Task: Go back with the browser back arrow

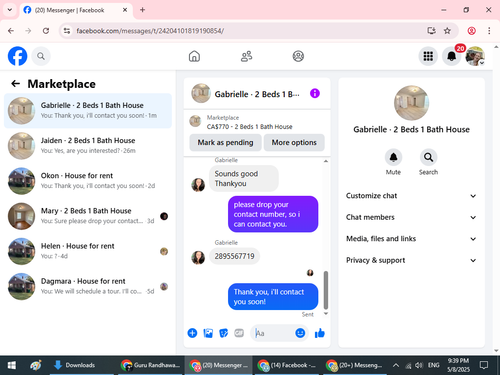Action: (11, 31)
